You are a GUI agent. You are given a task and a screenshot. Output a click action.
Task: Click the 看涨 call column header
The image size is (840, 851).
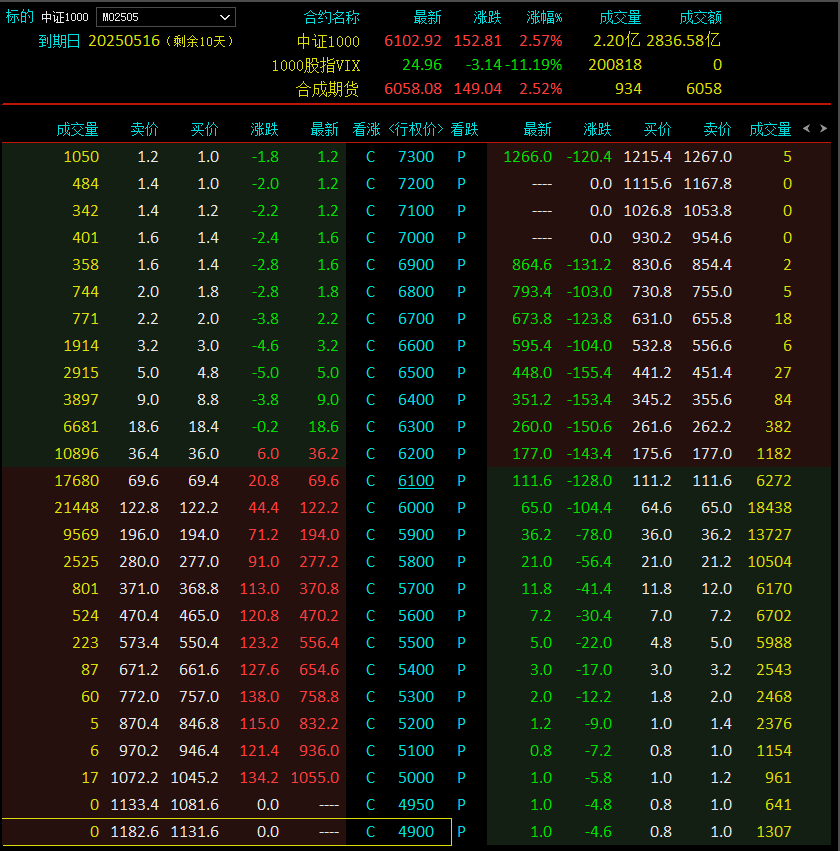[366, 129]
